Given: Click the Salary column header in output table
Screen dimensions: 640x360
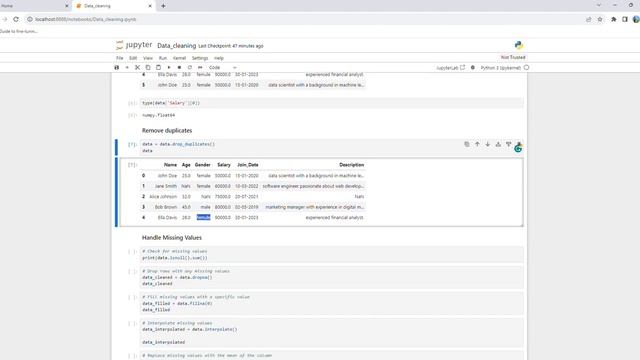Looking at the screenshot, I should 224,165.
